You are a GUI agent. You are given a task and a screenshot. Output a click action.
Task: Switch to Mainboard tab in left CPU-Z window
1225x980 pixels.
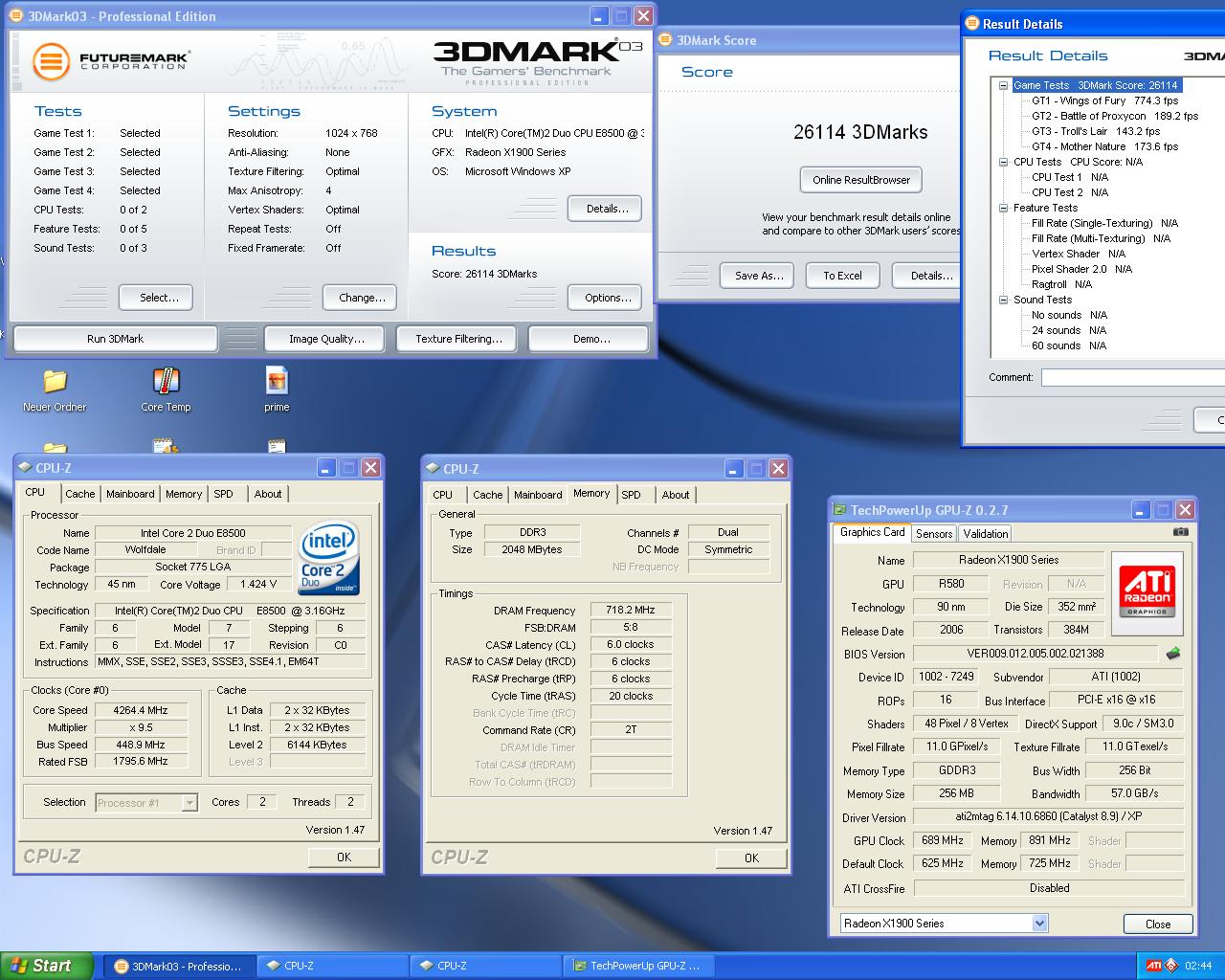[130, 494]
